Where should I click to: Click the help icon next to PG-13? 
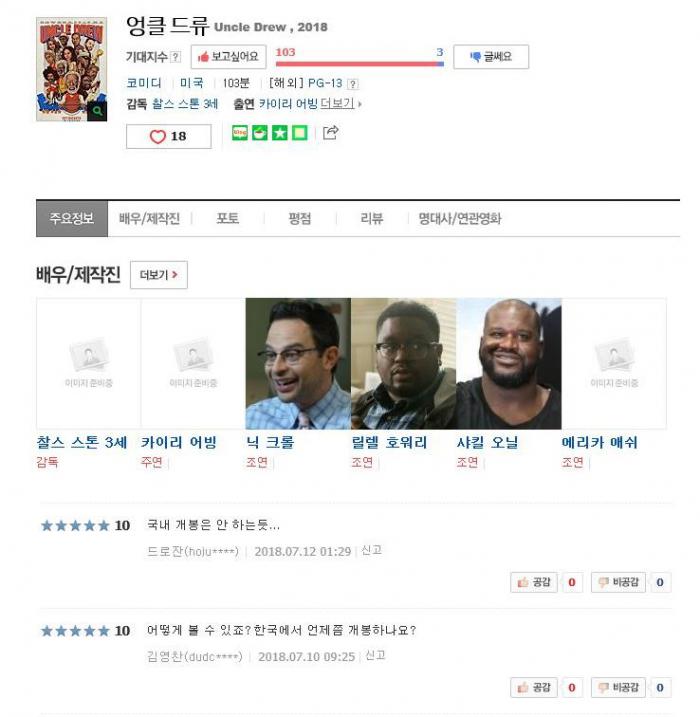(353, 84)
